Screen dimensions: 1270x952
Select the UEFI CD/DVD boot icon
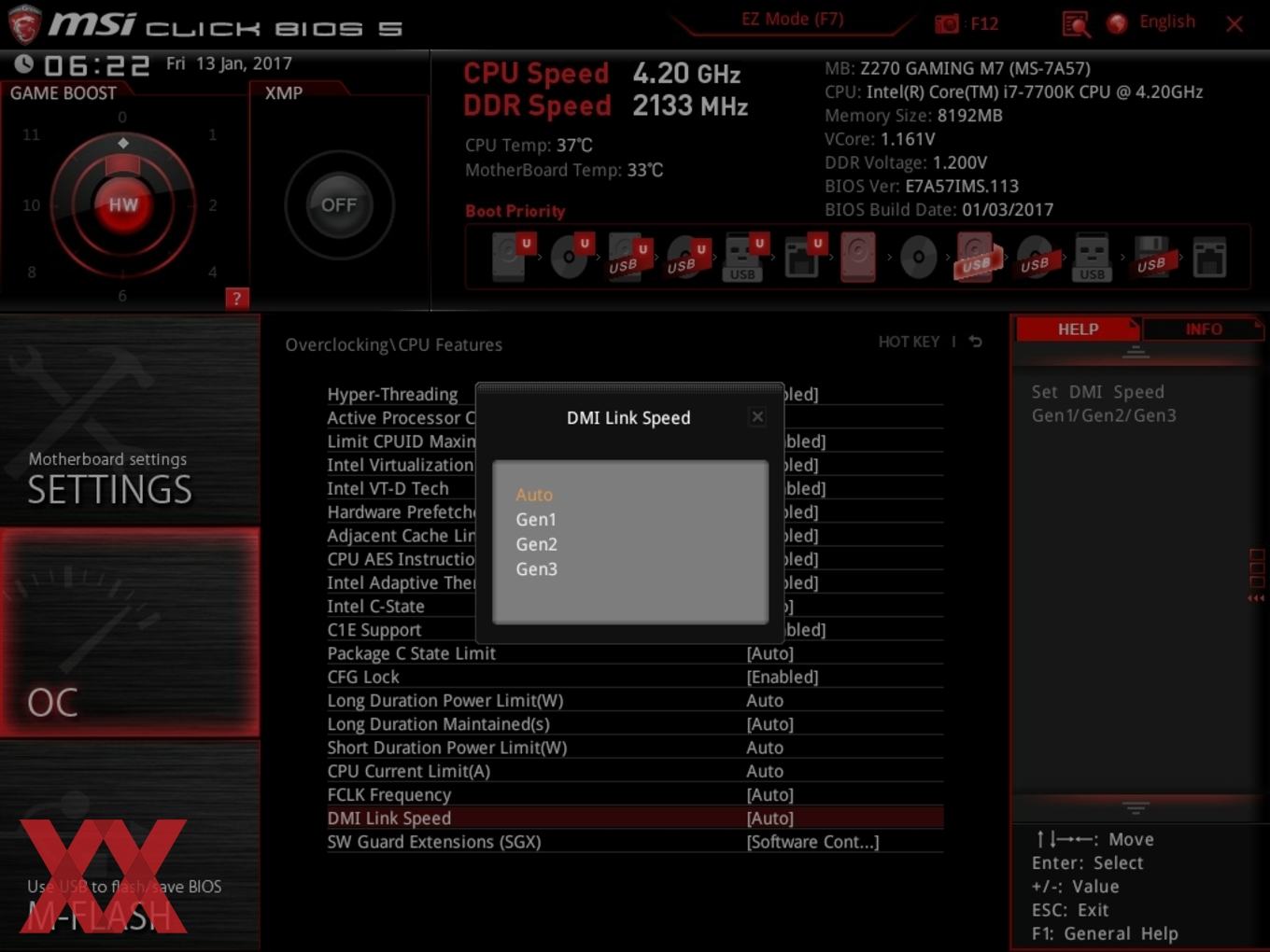point(571,257)
